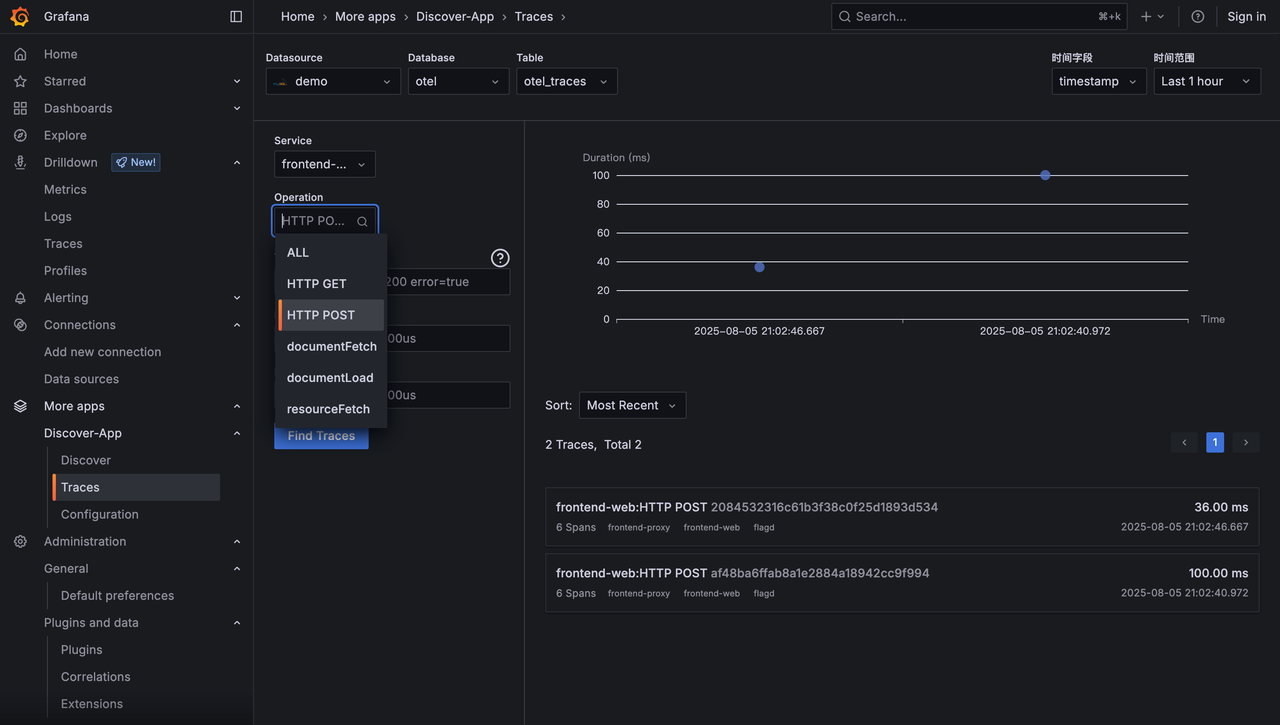Open Discover-App breadcrumb link
Viewport: 1280px width, 725px height.
455,16
